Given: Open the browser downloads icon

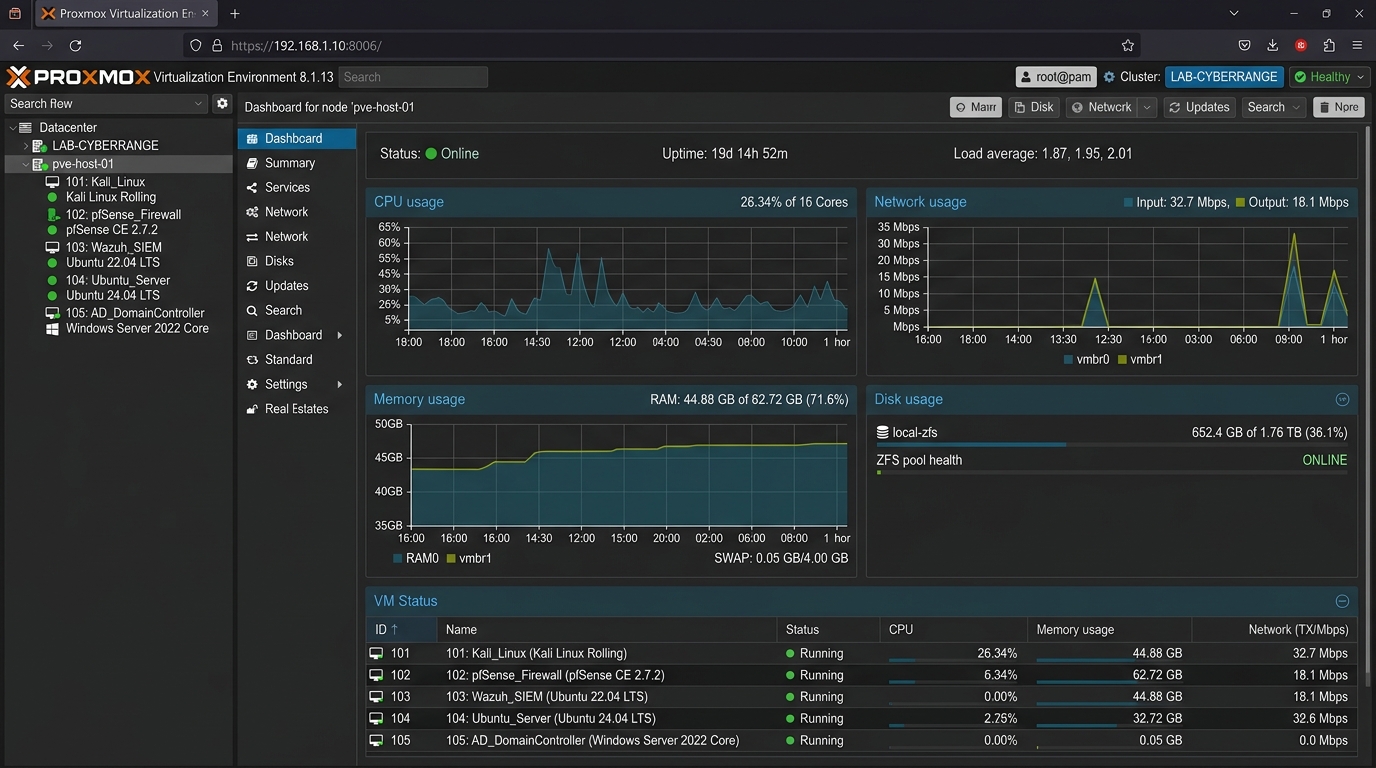Looking at the screenshot, I should coord(1272,45).
